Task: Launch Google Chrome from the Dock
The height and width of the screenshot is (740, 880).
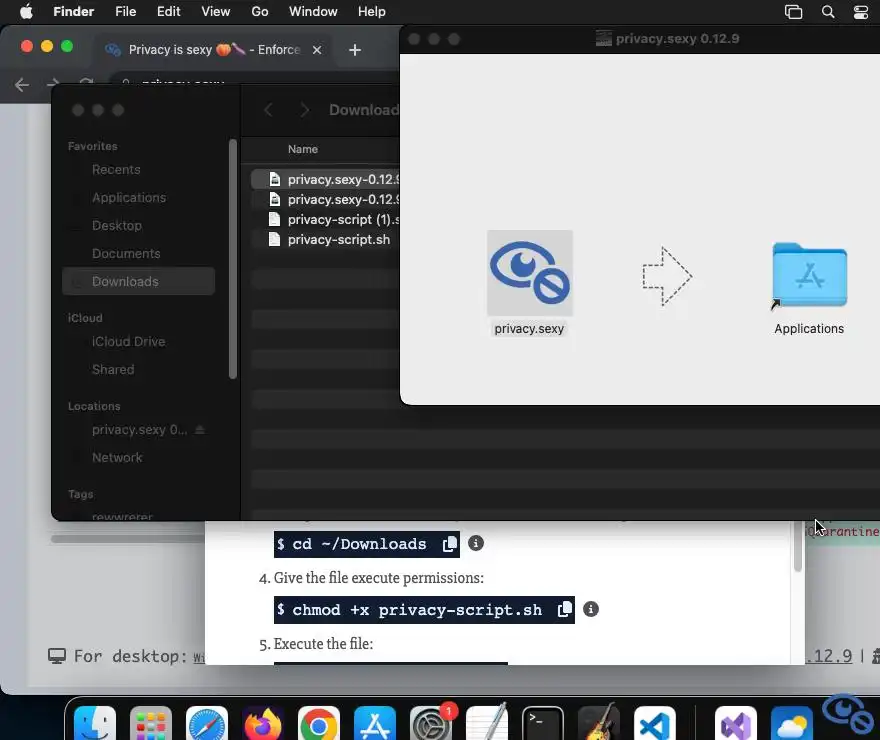Action: tap(319, 724)
